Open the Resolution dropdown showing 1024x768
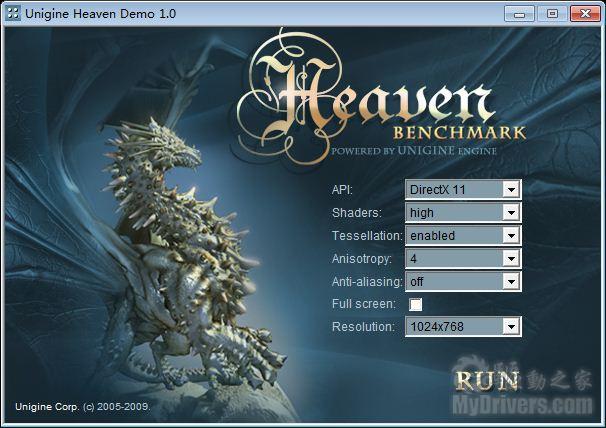 [463, 327]
